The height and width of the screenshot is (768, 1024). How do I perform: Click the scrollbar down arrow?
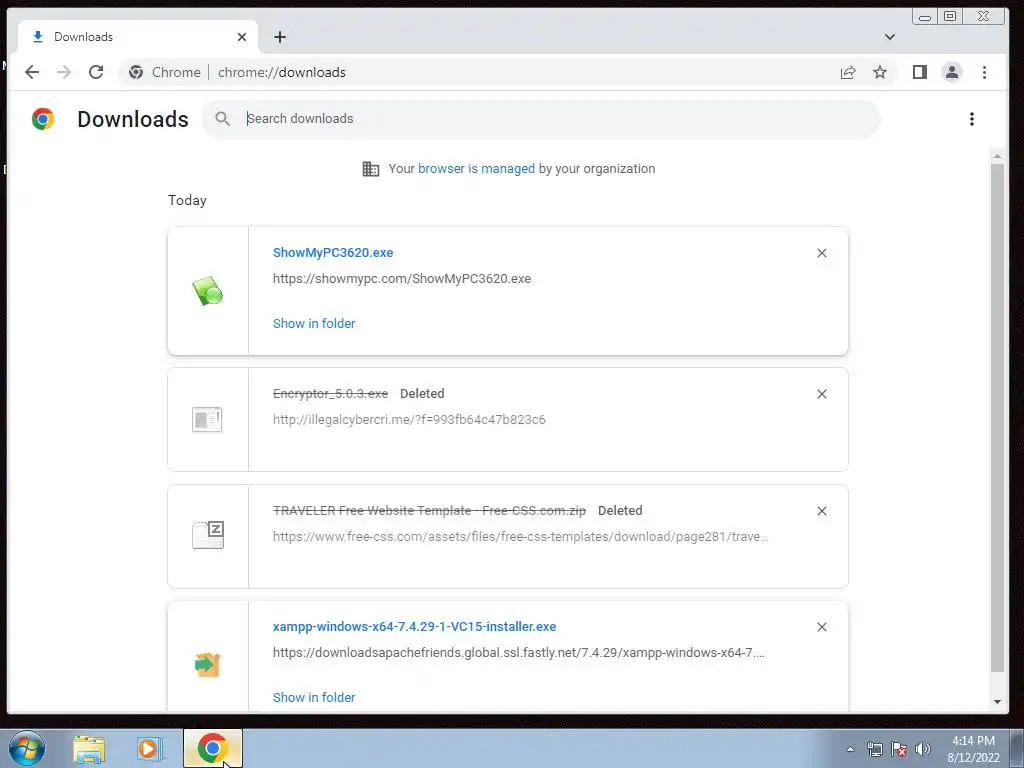pos(997,702)
